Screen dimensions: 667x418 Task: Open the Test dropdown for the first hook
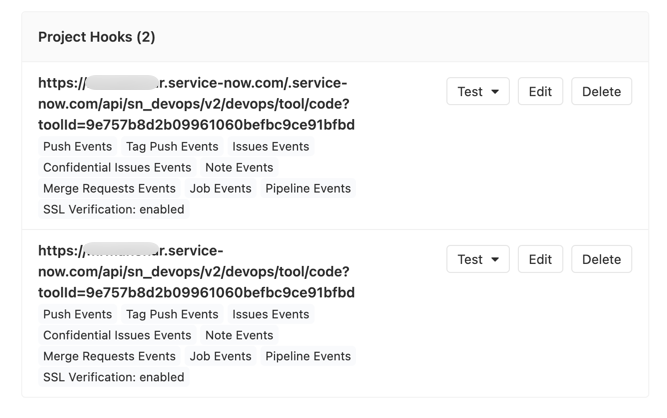478,91
